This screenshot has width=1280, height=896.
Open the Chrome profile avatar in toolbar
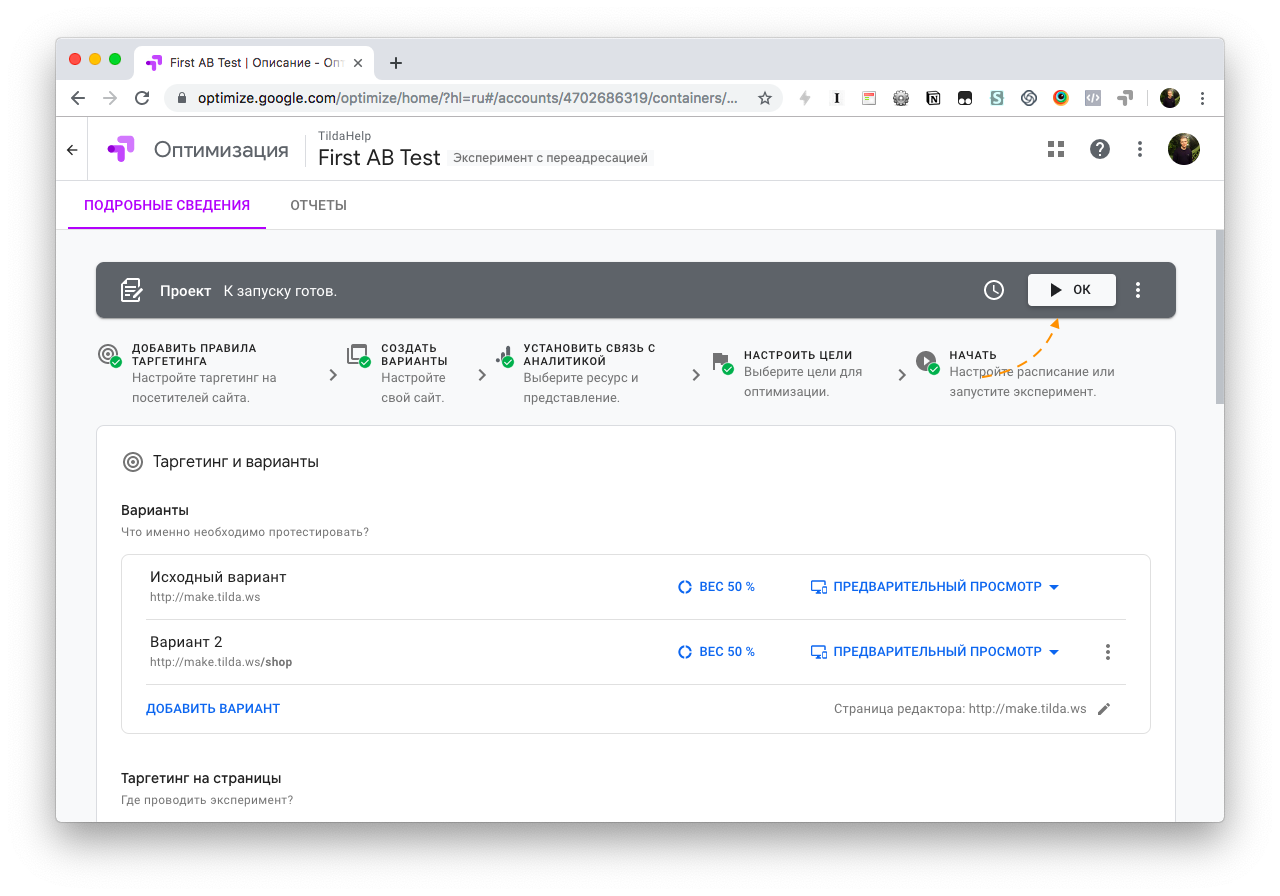pos(1170,98)
